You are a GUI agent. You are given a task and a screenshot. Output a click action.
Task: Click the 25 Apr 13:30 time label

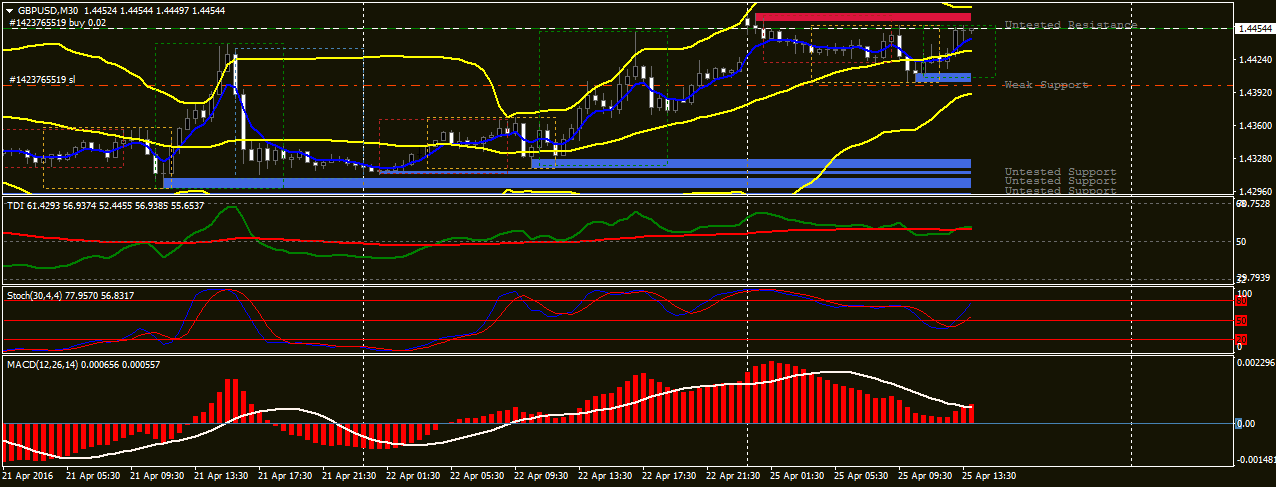tap(994, 477)
